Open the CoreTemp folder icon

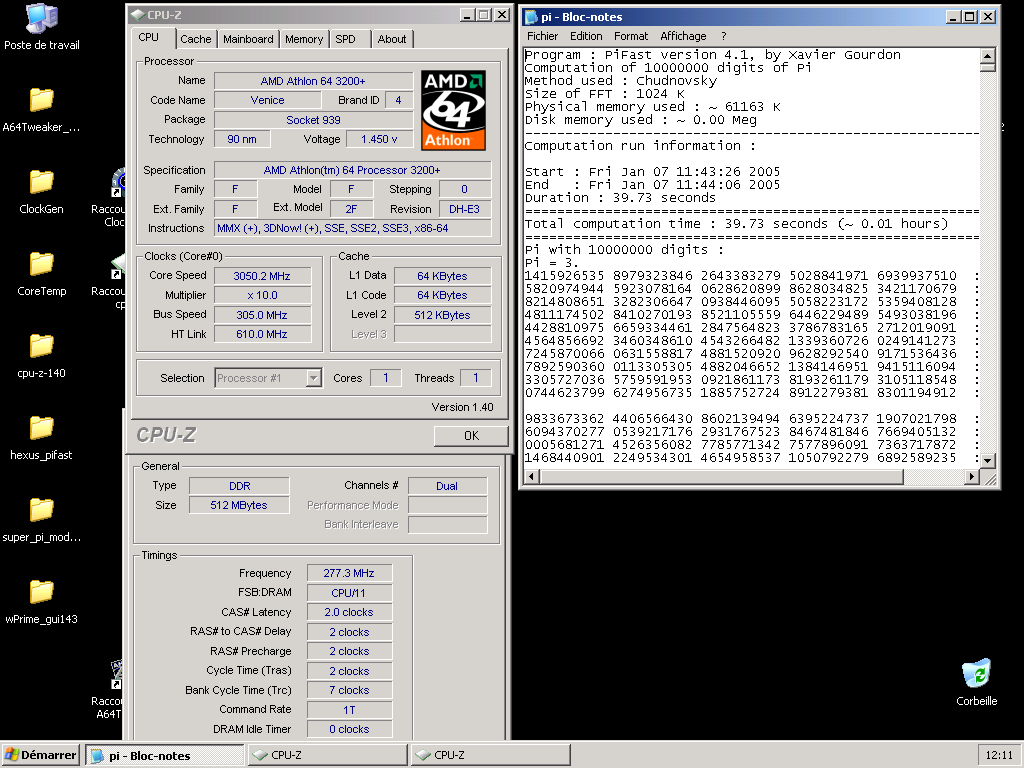[41, 274]
